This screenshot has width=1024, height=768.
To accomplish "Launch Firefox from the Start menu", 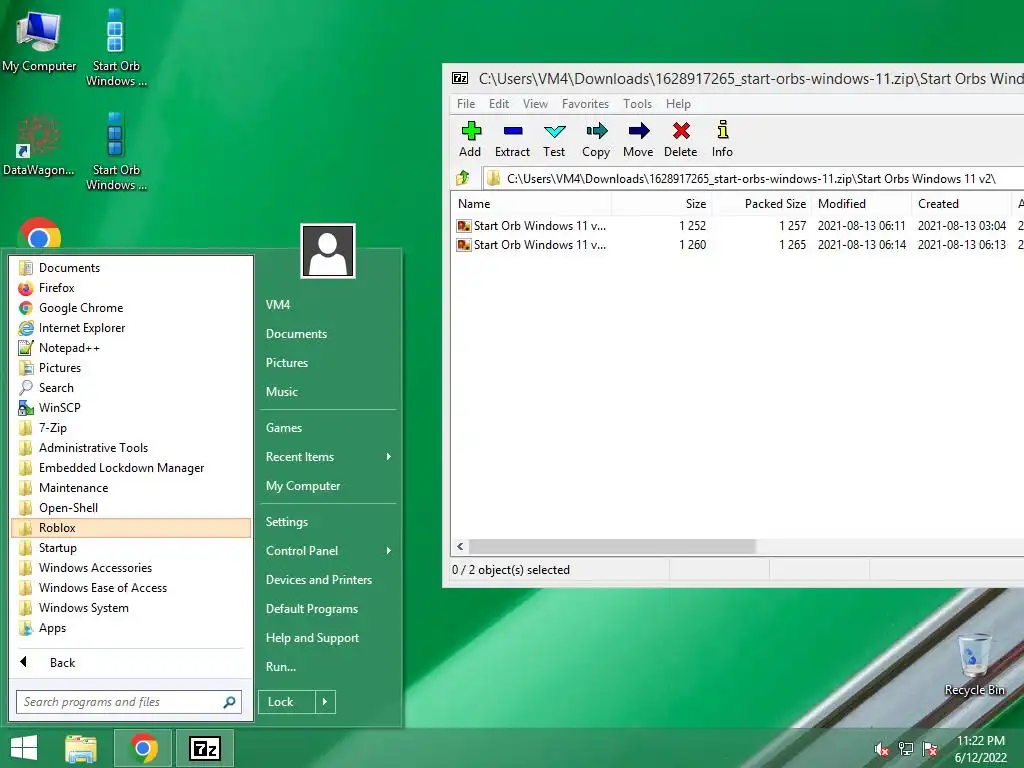I will [x=131, y=288].
